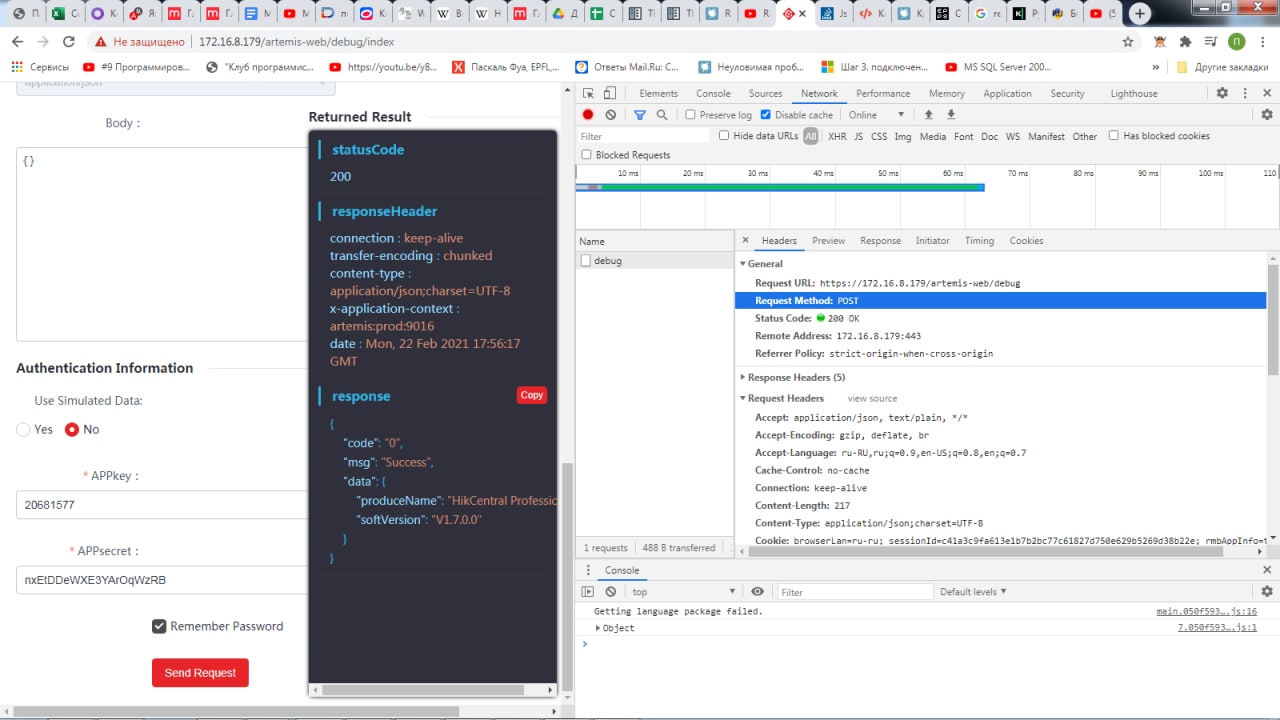Filter requests by XHR type
1280x720 pixels.
[x=837, y=136]
